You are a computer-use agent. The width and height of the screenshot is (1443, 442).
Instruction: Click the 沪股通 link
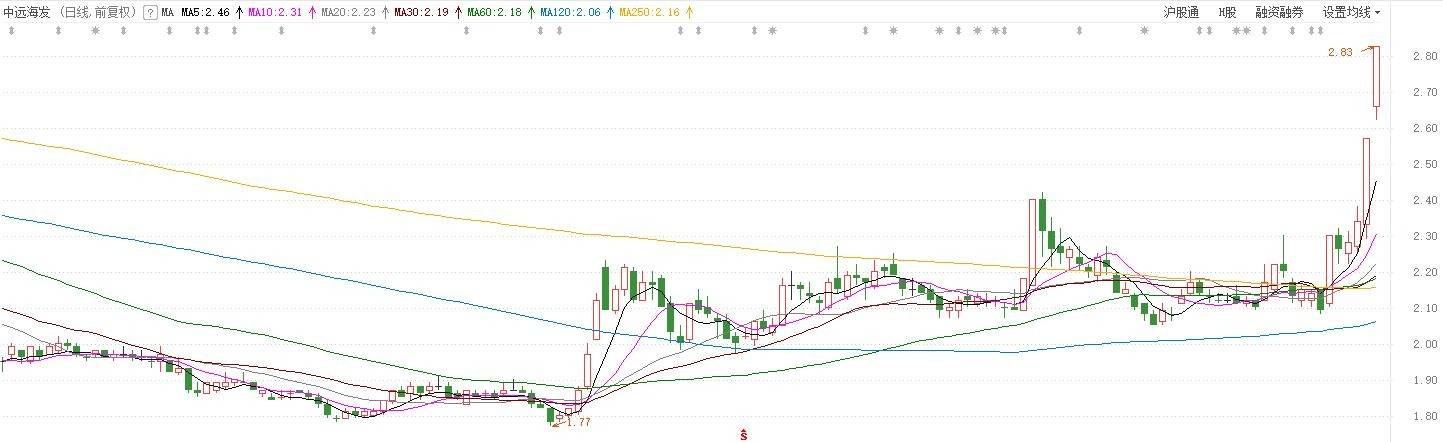(1180, 13)
